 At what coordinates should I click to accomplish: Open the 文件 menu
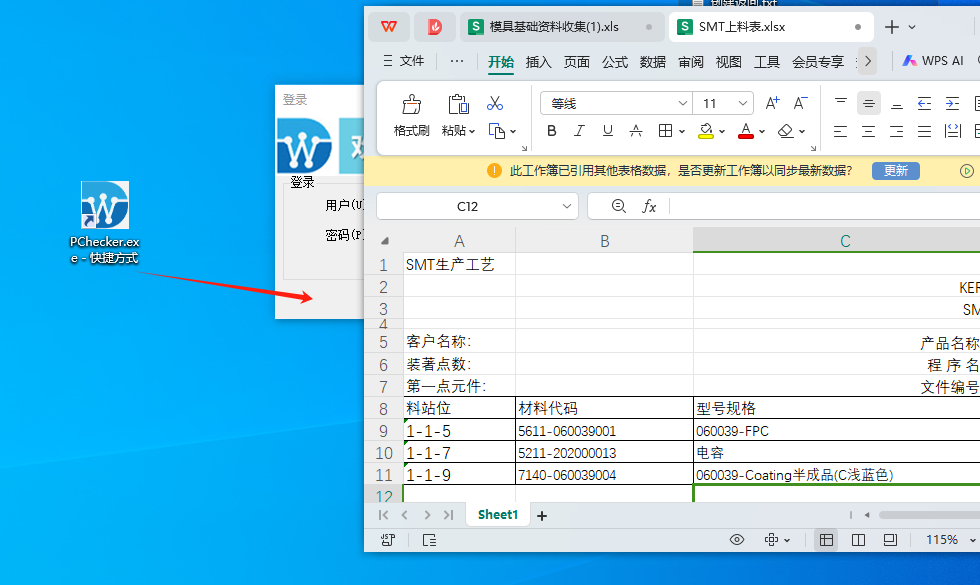404,61
